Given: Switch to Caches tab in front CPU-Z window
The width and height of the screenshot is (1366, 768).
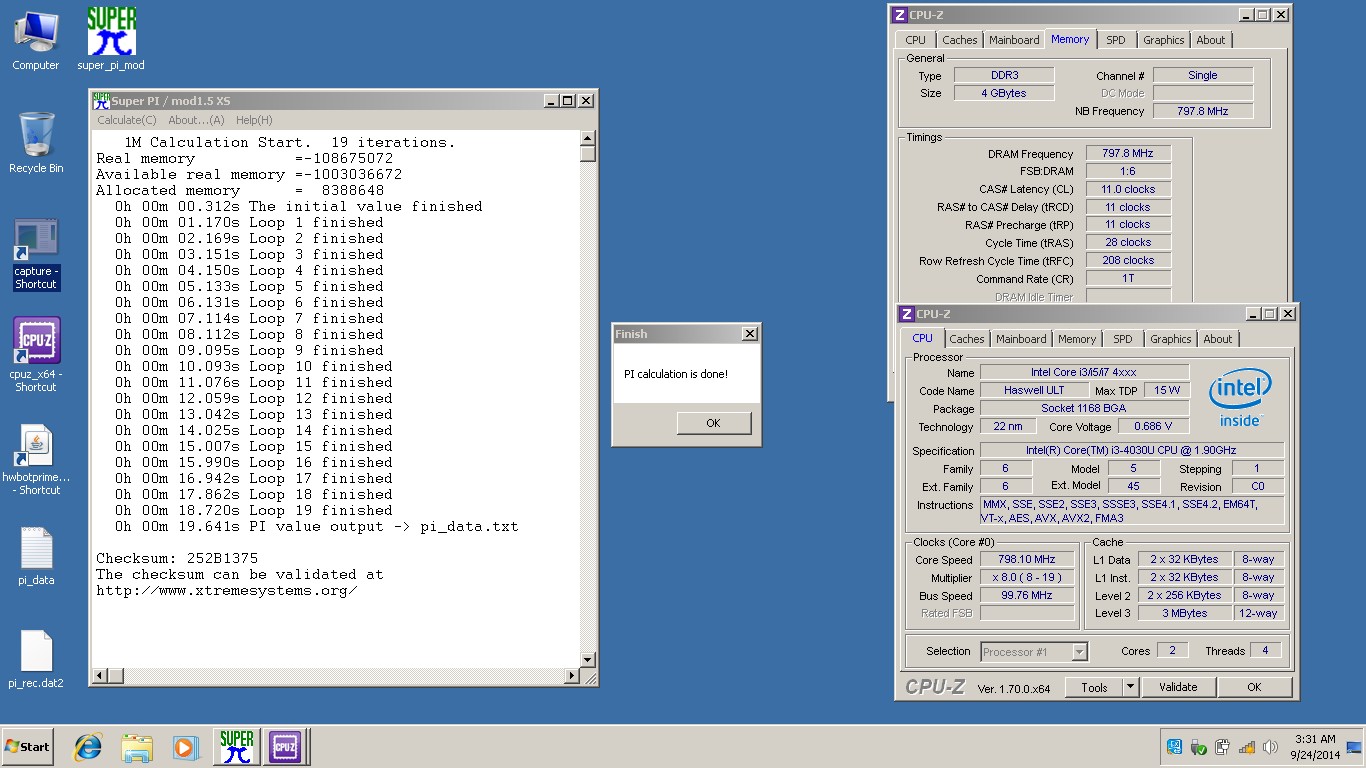Looking at the screenshot, I should pos(967,339).
